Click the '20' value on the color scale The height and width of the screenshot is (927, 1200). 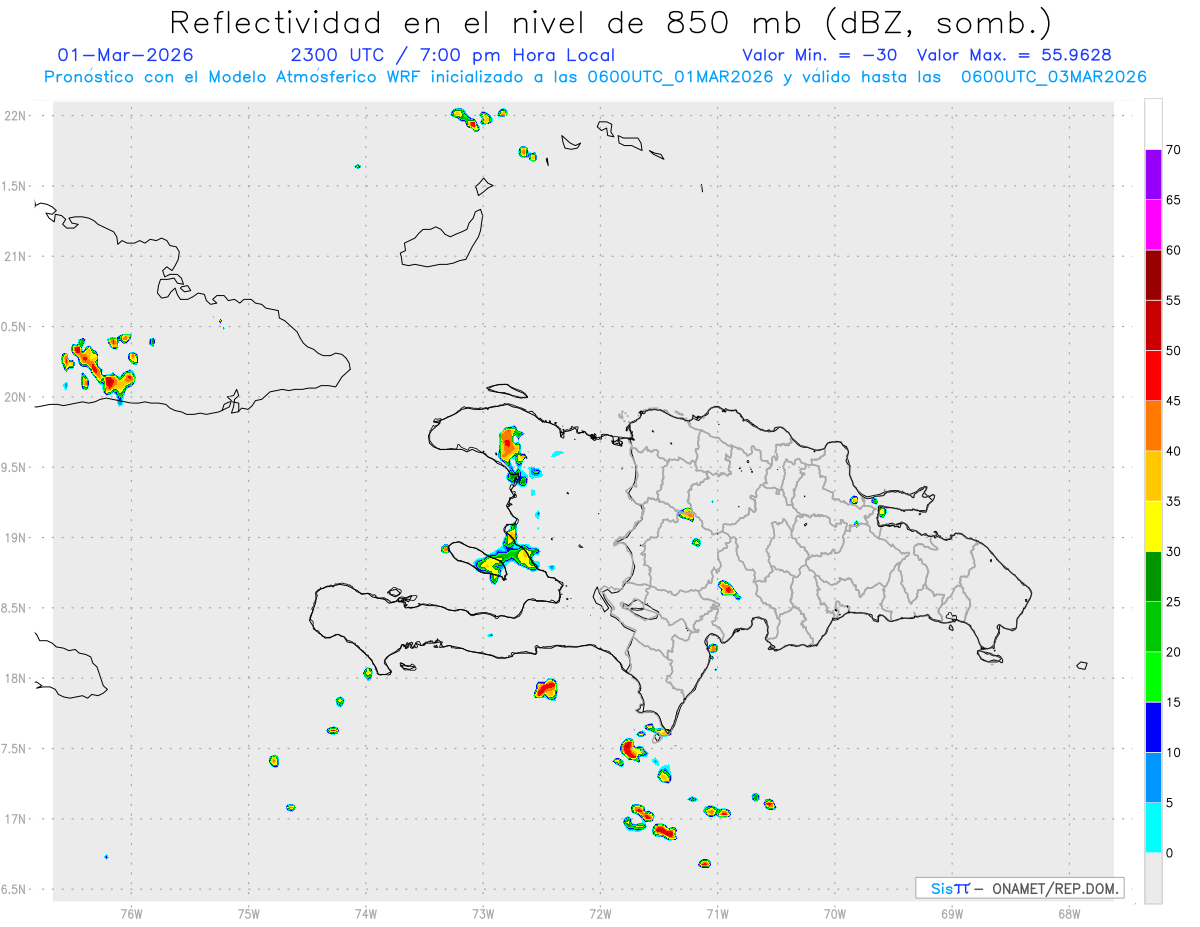click(x=1174, y=652)
